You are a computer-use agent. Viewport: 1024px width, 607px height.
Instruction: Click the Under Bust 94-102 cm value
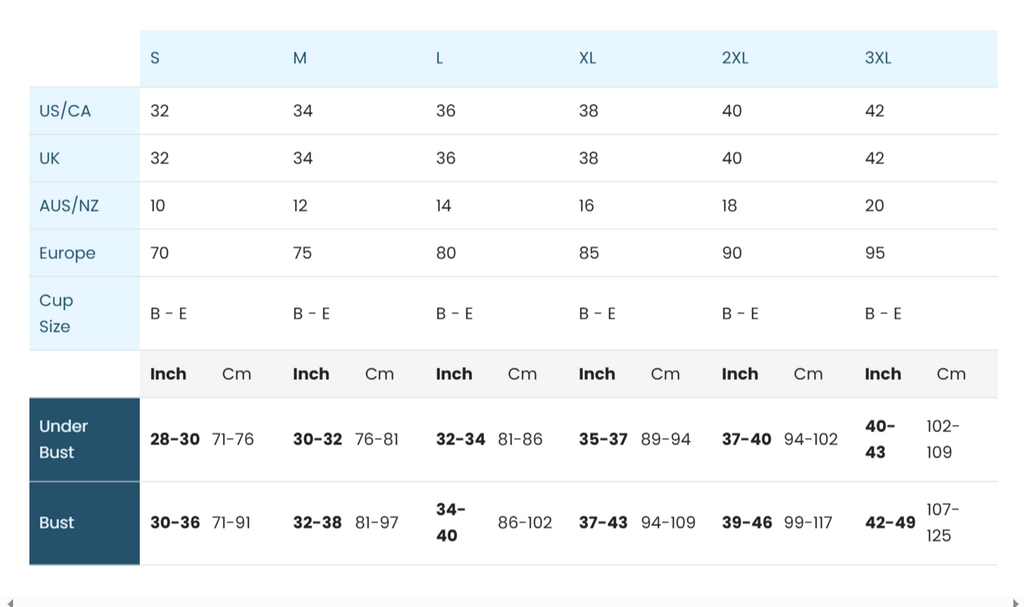[x=811, y=439]
